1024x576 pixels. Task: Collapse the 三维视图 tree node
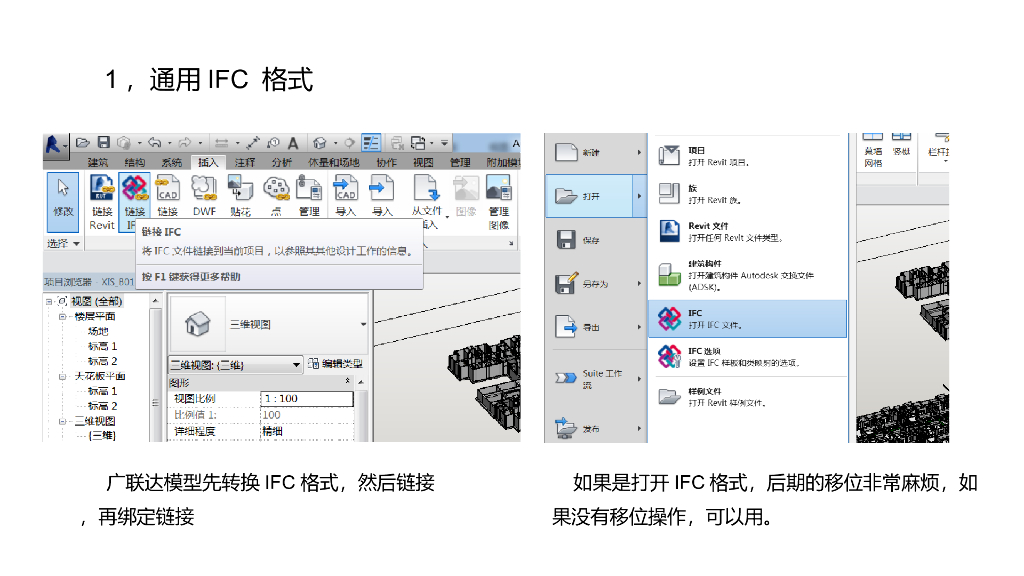click(x=63, y=422)
